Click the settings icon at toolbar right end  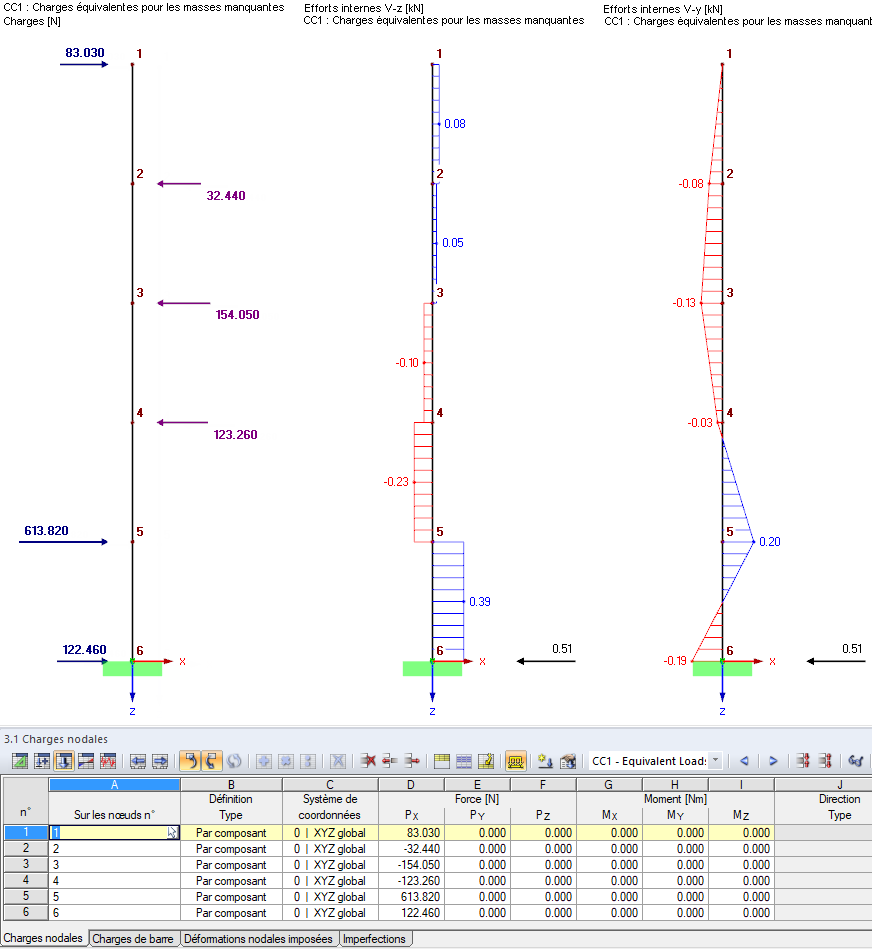tap(855, 761)
